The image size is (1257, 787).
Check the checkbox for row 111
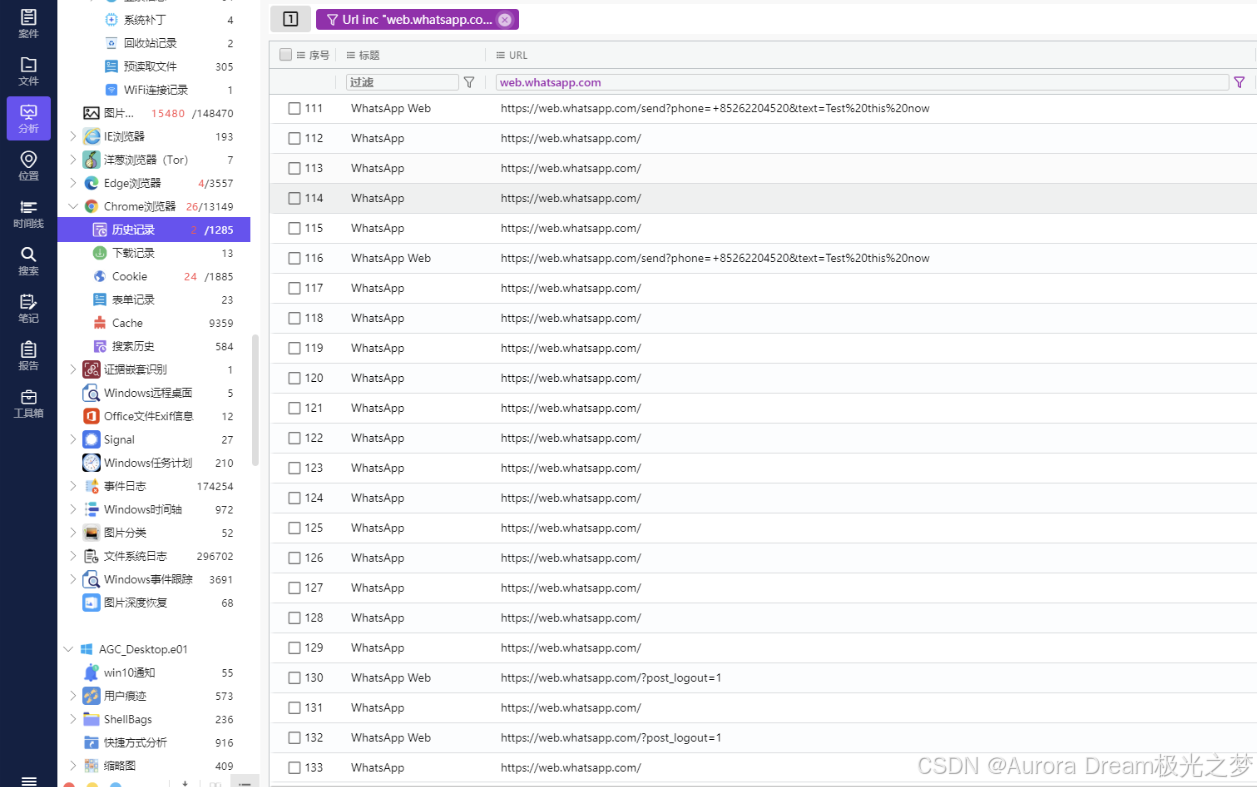(295, 108)
